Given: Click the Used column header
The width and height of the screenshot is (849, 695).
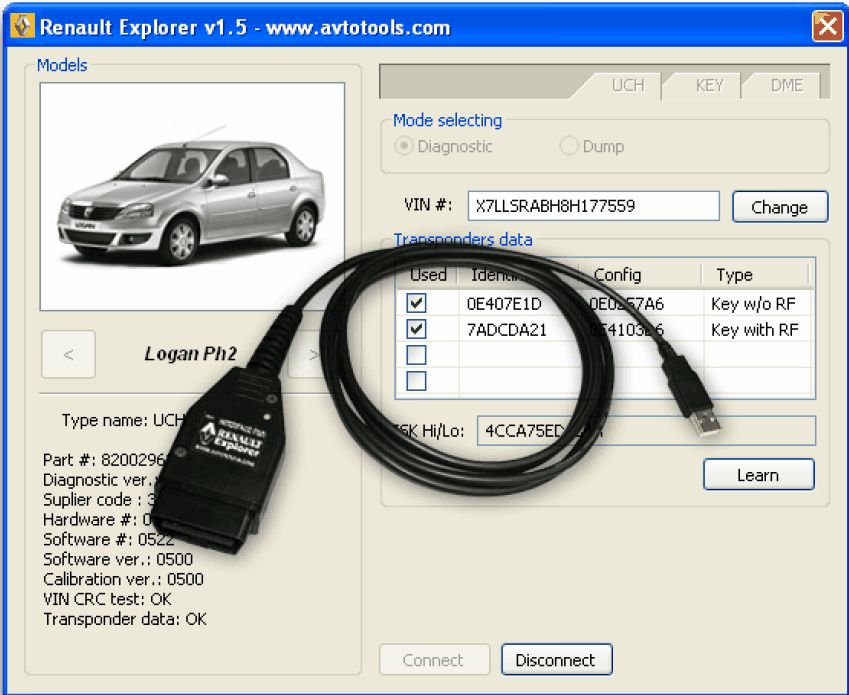Looking at the screenshot, I should 428,275.
